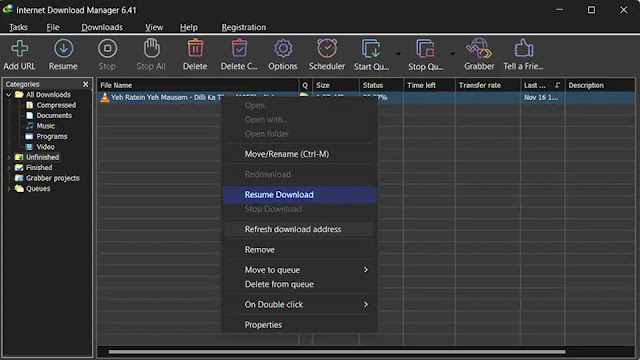Click the Stop All hand icon
Viewport: 640px width, 360px height.
(x=151, y=48)
